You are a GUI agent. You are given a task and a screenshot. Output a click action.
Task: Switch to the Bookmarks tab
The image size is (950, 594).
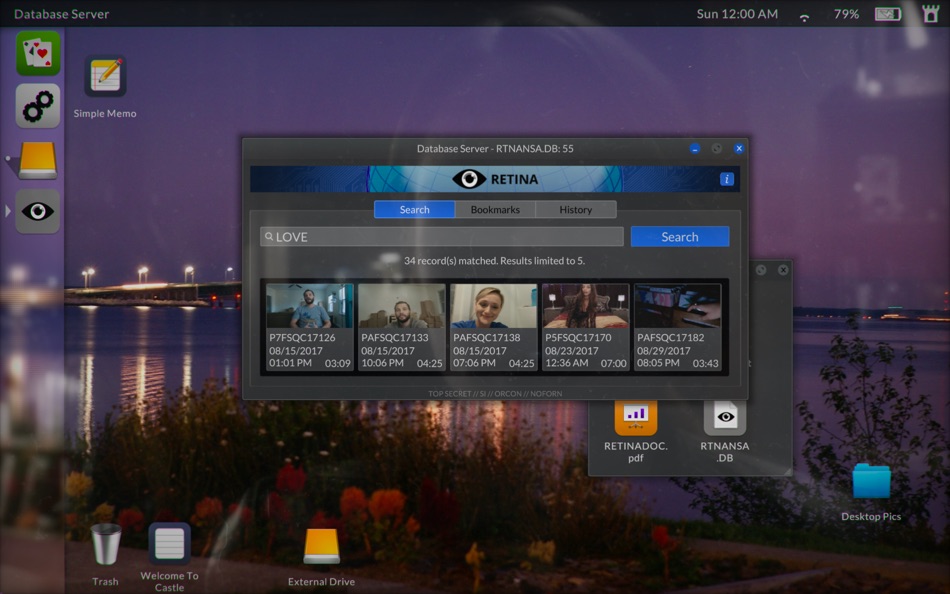pos(495,210)
